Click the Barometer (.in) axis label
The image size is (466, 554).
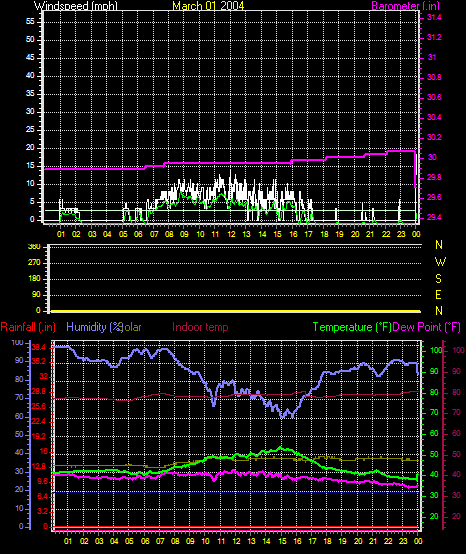coord(406,6)
